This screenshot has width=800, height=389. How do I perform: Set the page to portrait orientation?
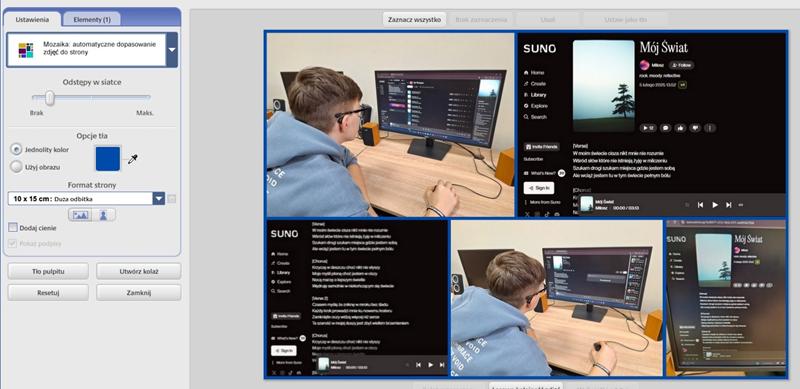(104, 215)
